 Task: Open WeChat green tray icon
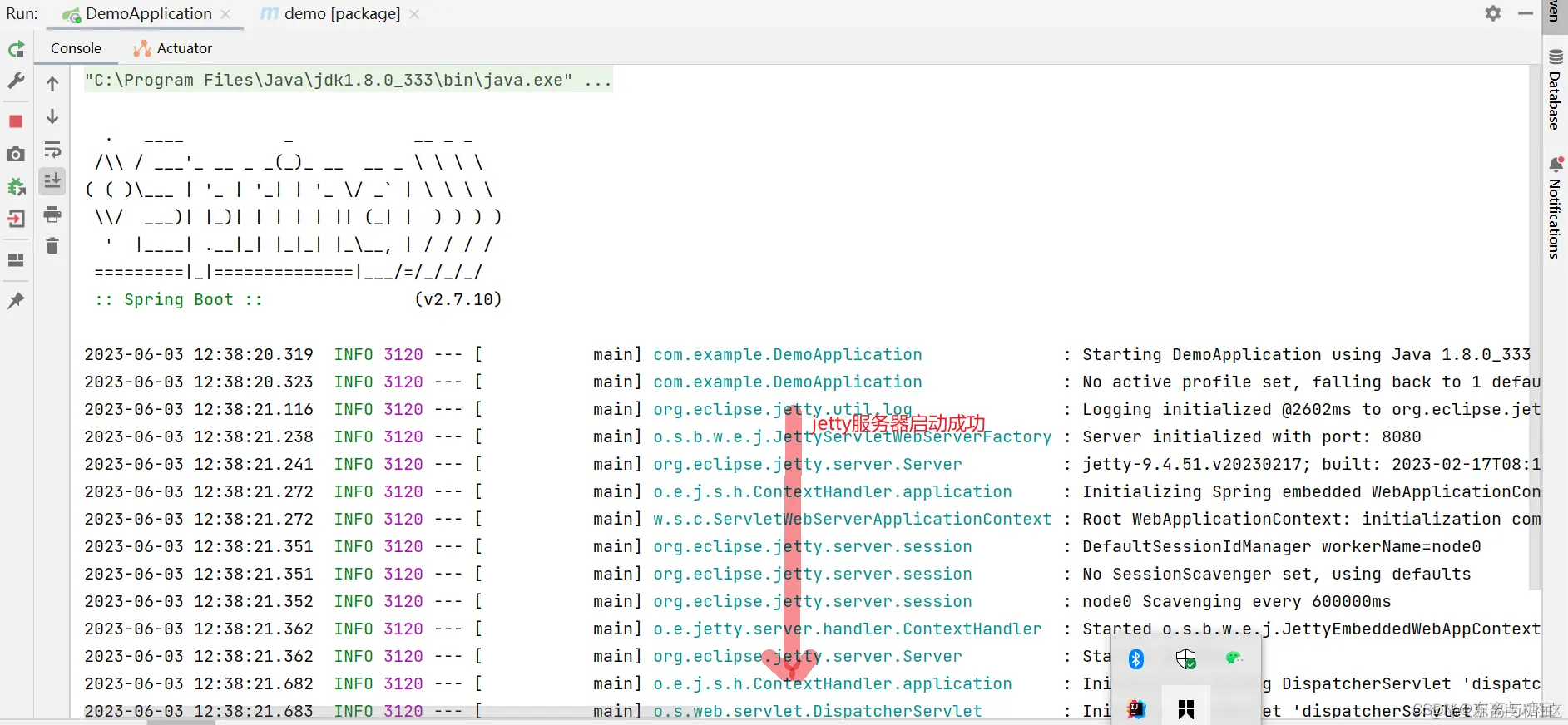(1234, 658)
